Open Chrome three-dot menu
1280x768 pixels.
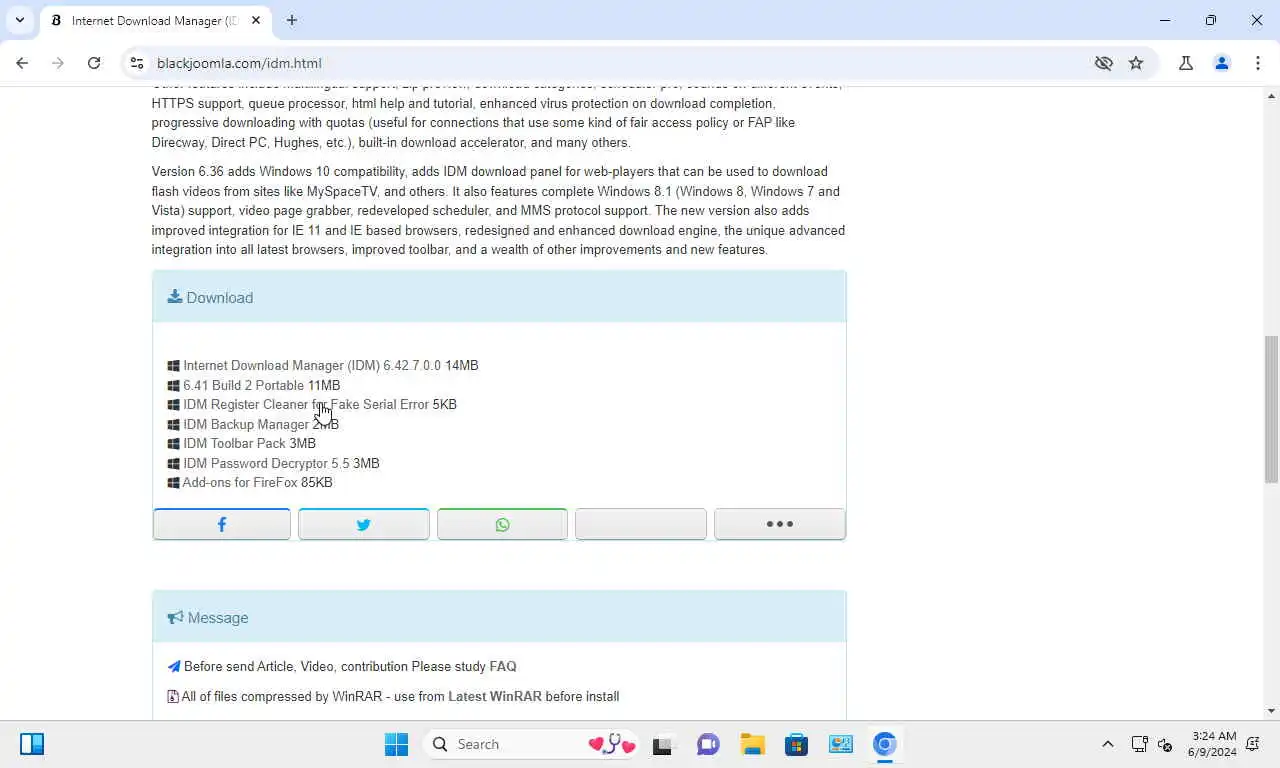point(1258,63)
